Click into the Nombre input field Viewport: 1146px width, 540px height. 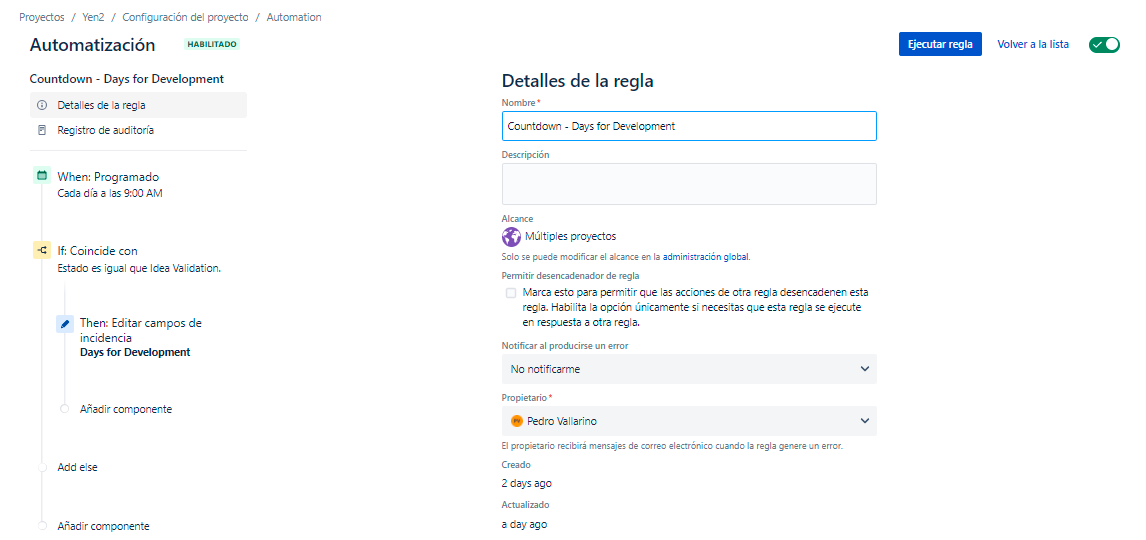coord(689,126)
